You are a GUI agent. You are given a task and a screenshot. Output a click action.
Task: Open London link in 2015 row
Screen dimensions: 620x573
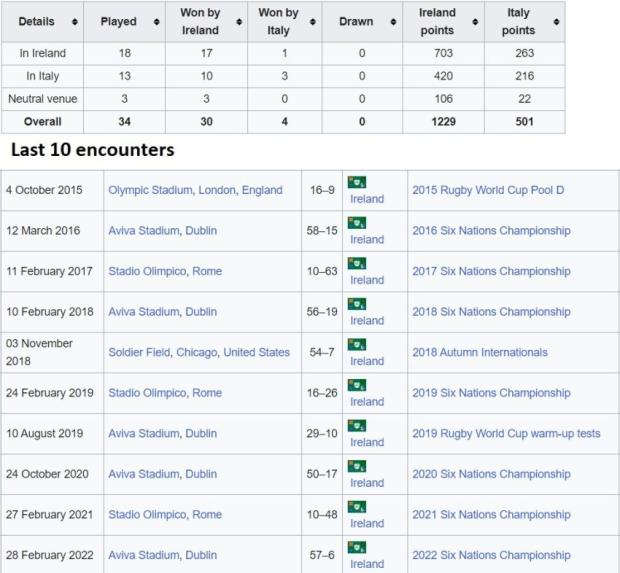pyautogui.click(x=217, y=190)
